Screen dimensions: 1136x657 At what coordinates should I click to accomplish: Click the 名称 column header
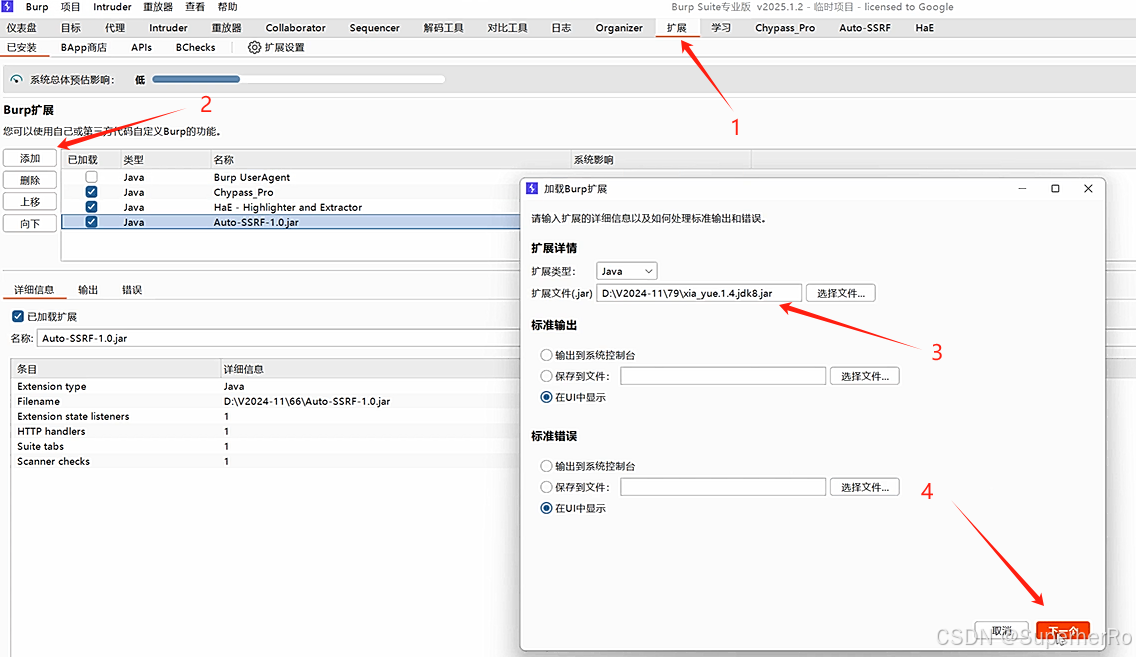click(x=390, y=159)
